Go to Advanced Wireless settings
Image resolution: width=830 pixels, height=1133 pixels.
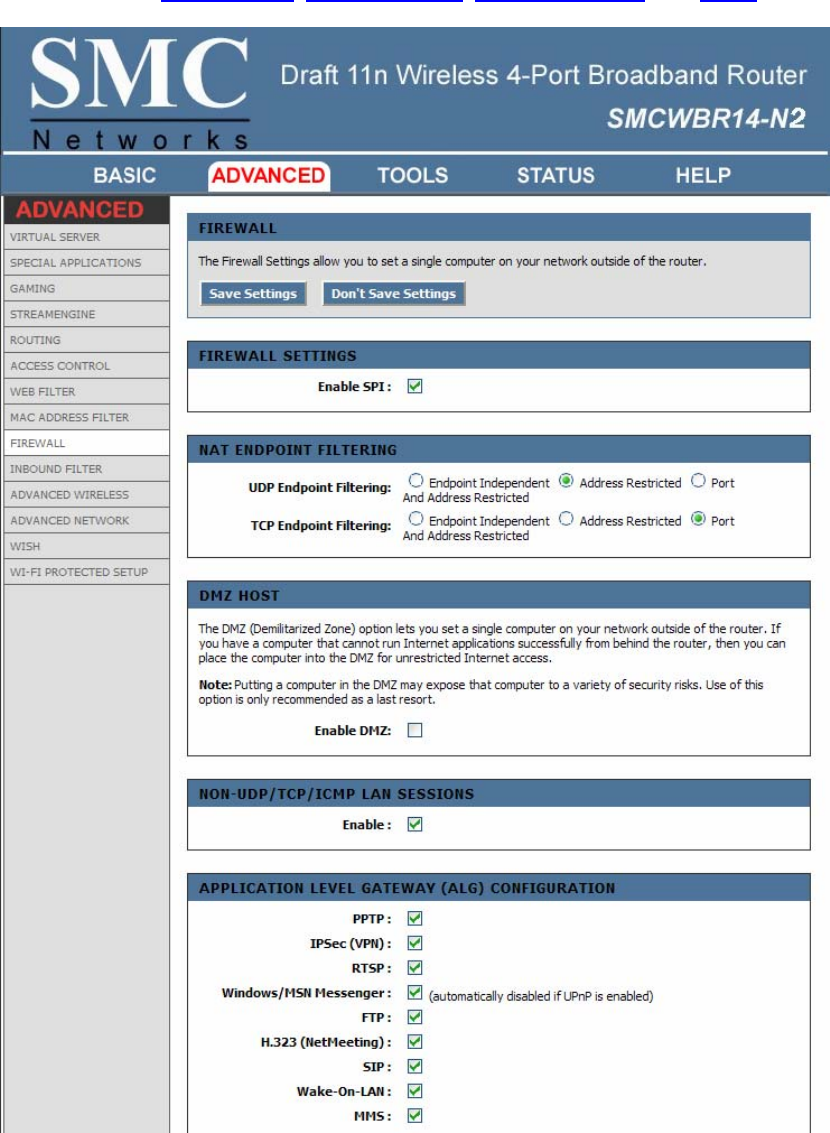coord(87,495)
